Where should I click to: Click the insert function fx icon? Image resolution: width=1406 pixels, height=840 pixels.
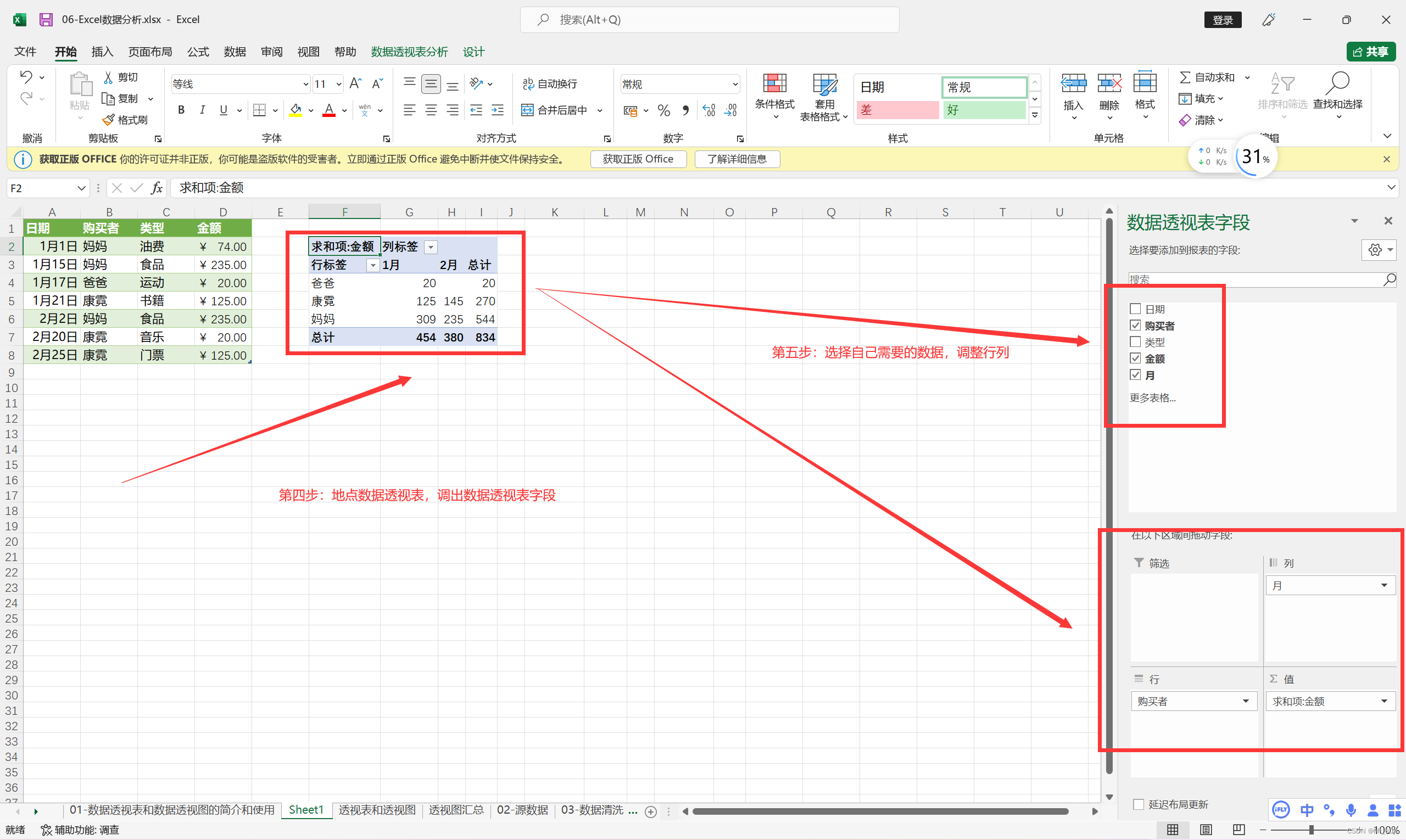coord(157,188)
